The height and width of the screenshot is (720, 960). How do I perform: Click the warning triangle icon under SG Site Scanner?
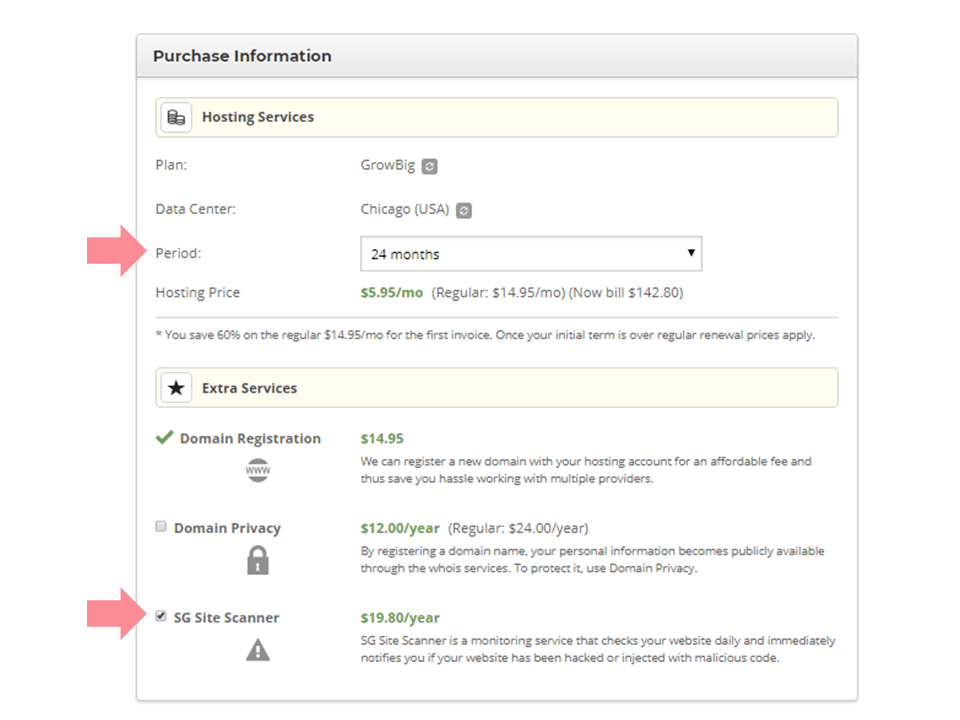(x=258, y=650)
